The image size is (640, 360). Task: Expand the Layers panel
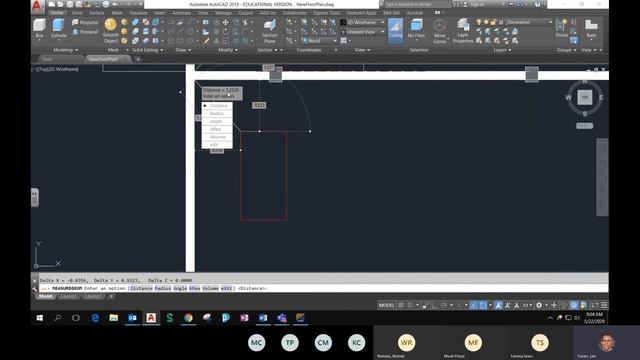[x=502, y=50]
